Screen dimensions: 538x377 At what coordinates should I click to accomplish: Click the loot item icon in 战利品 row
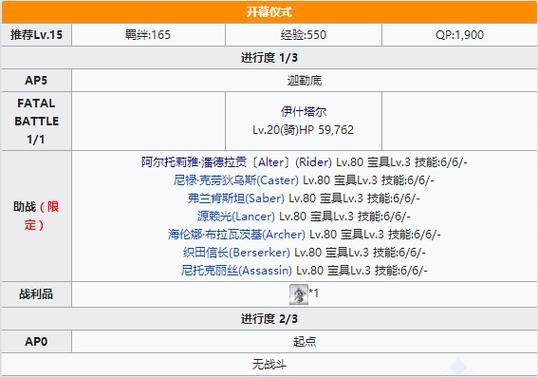pyautogui.click(x=299, y=294)
